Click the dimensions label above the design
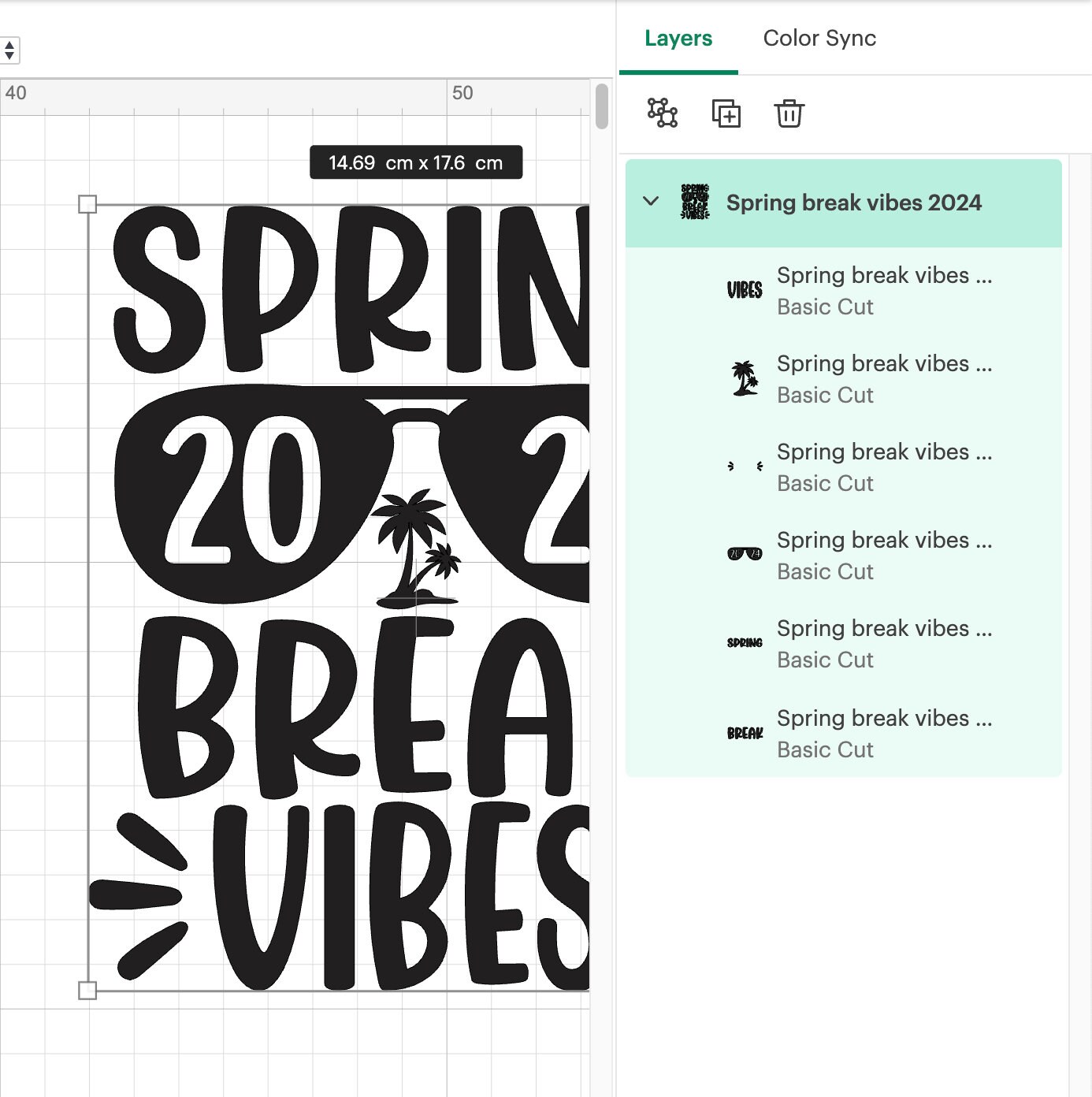The width and height of the screenshot is (1092, 1097). pyautogui.click(x=416, y=162)
